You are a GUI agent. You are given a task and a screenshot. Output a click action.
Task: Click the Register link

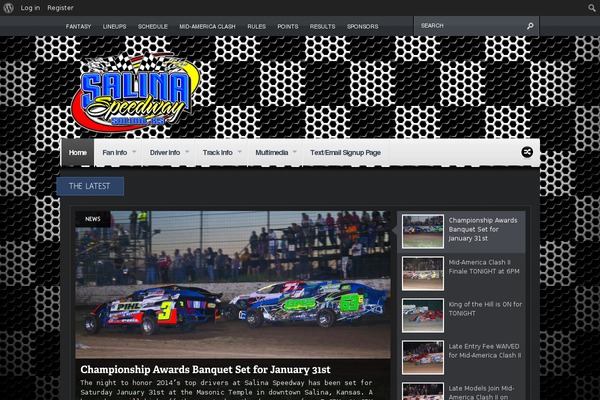pos(60,8)
